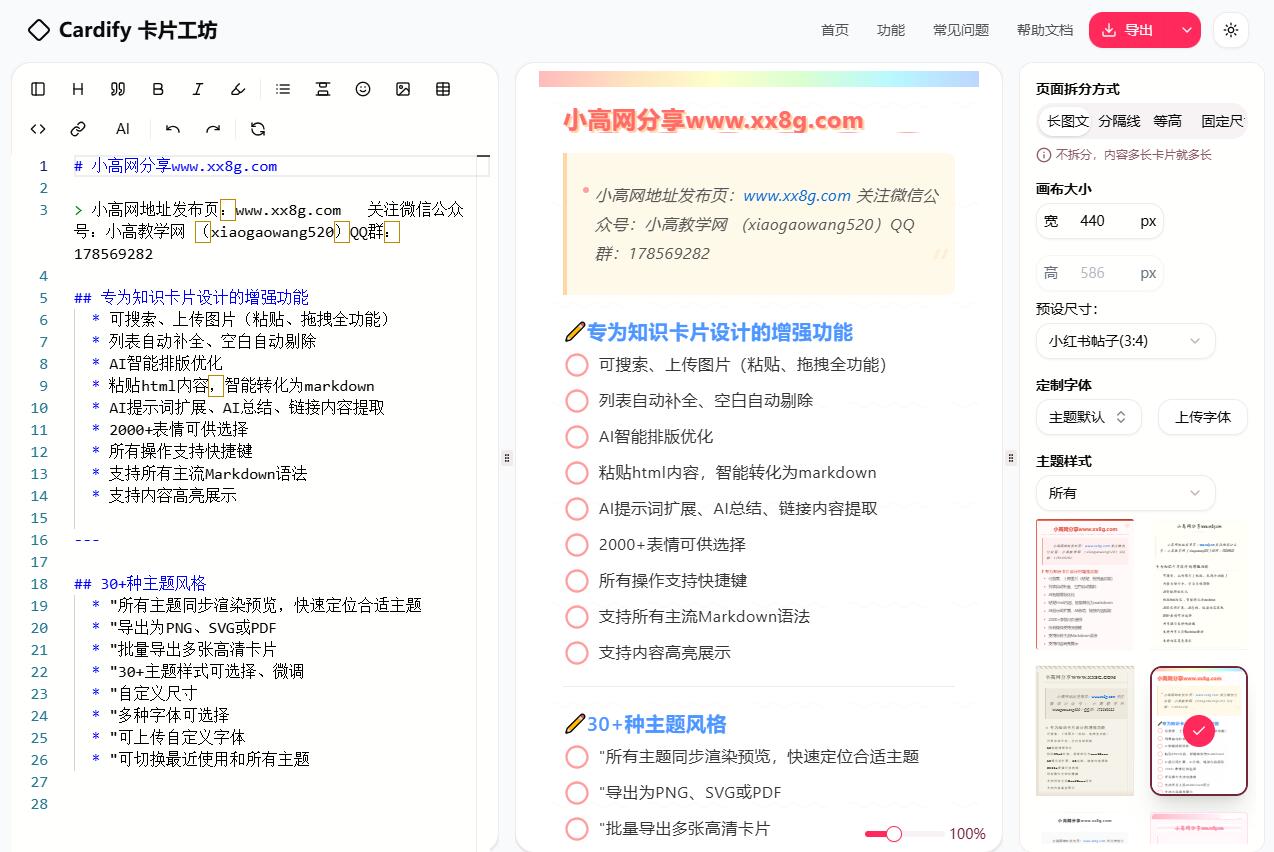Click editor heading ## 30+种主题风格
The height and width of the screenshot is (852, 1274).
click(140, 584)
